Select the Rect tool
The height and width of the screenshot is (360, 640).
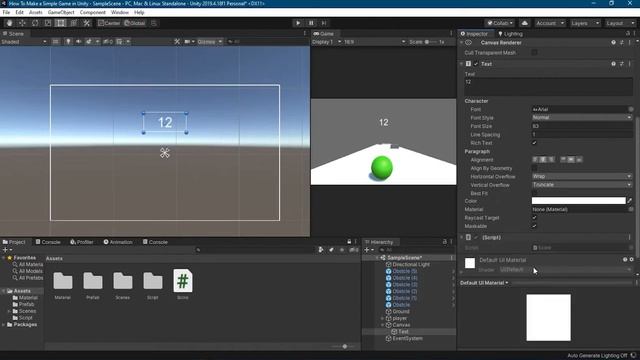pos(60,23)
